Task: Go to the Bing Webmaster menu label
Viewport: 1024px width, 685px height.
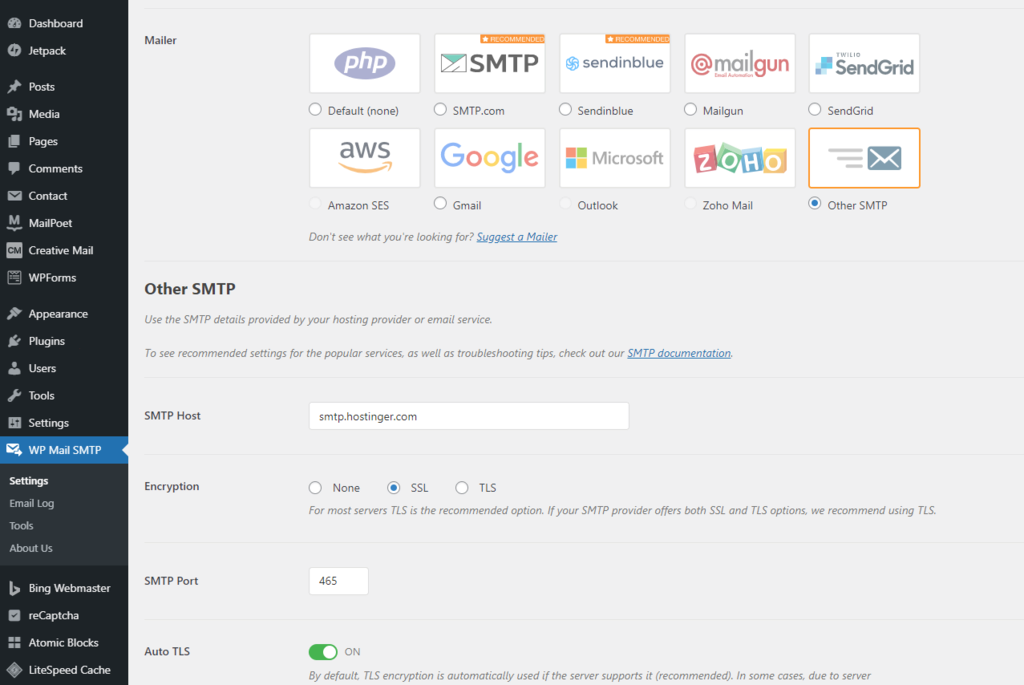Action: click(69, 588)
